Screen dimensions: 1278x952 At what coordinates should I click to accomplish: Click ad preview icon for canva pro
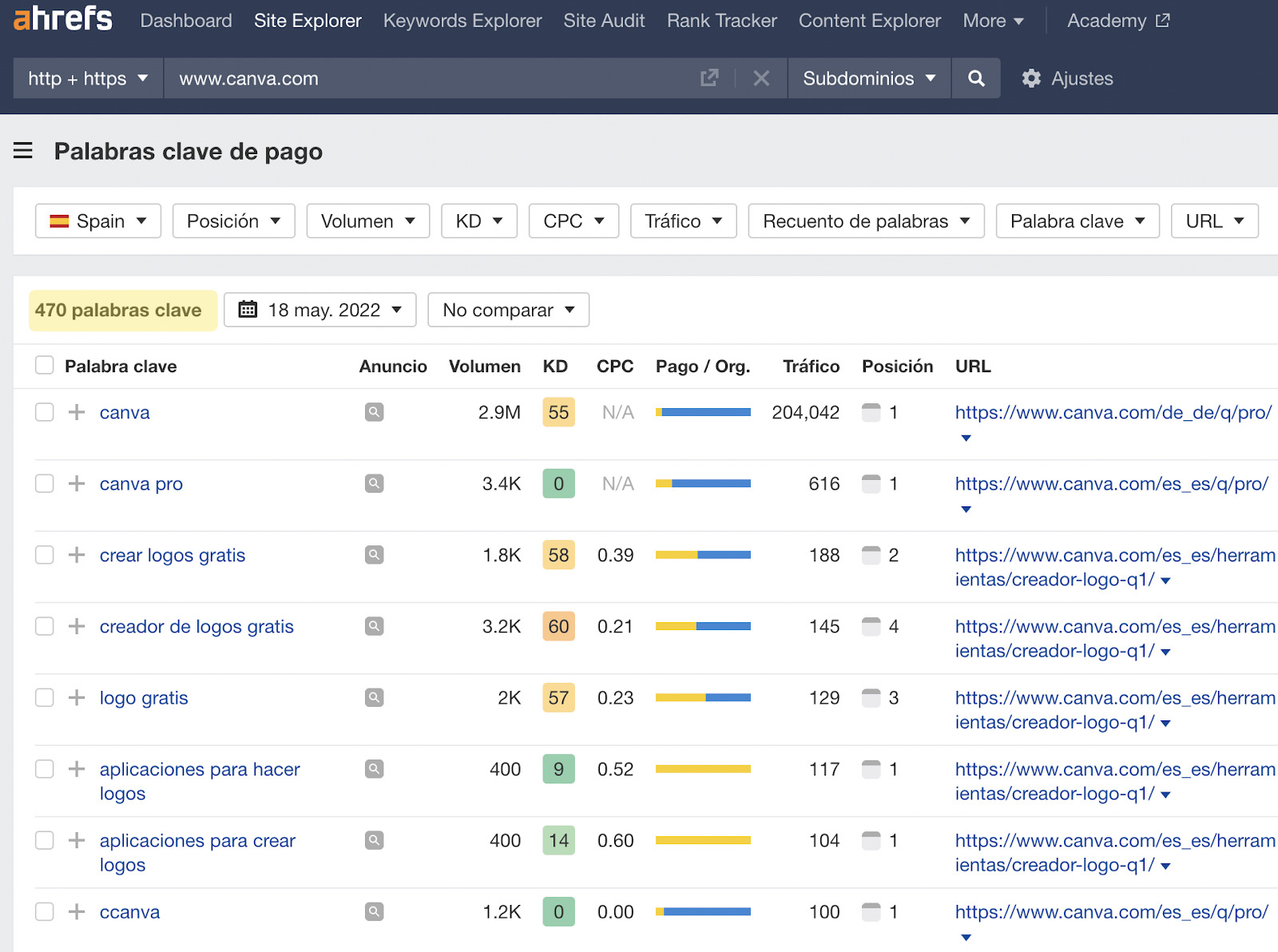(x=374, y=483)
